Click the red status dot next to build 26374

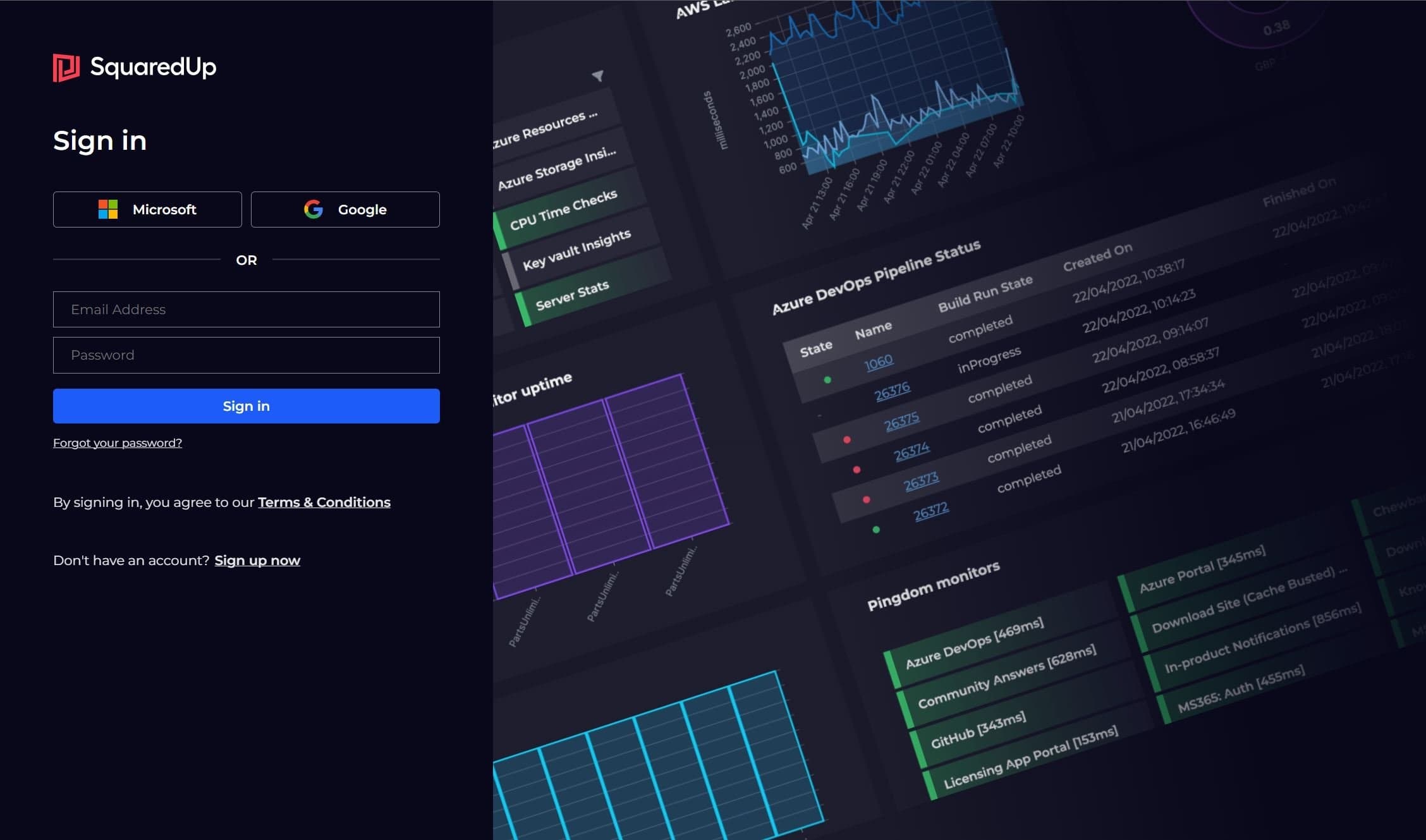857,470
